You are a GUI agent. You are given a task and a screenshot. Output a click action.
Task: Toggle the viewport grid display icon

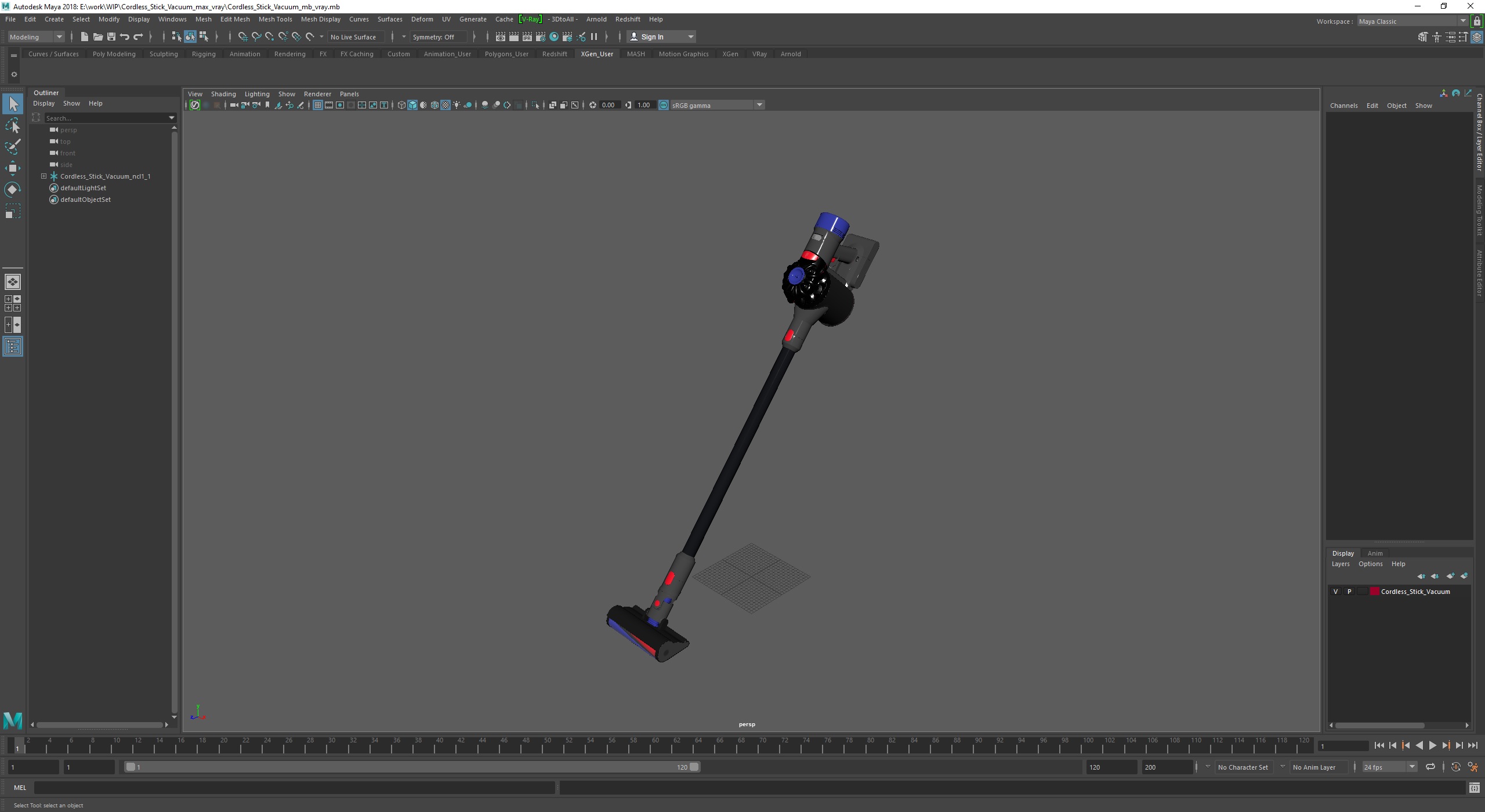[x=318, y=105]
